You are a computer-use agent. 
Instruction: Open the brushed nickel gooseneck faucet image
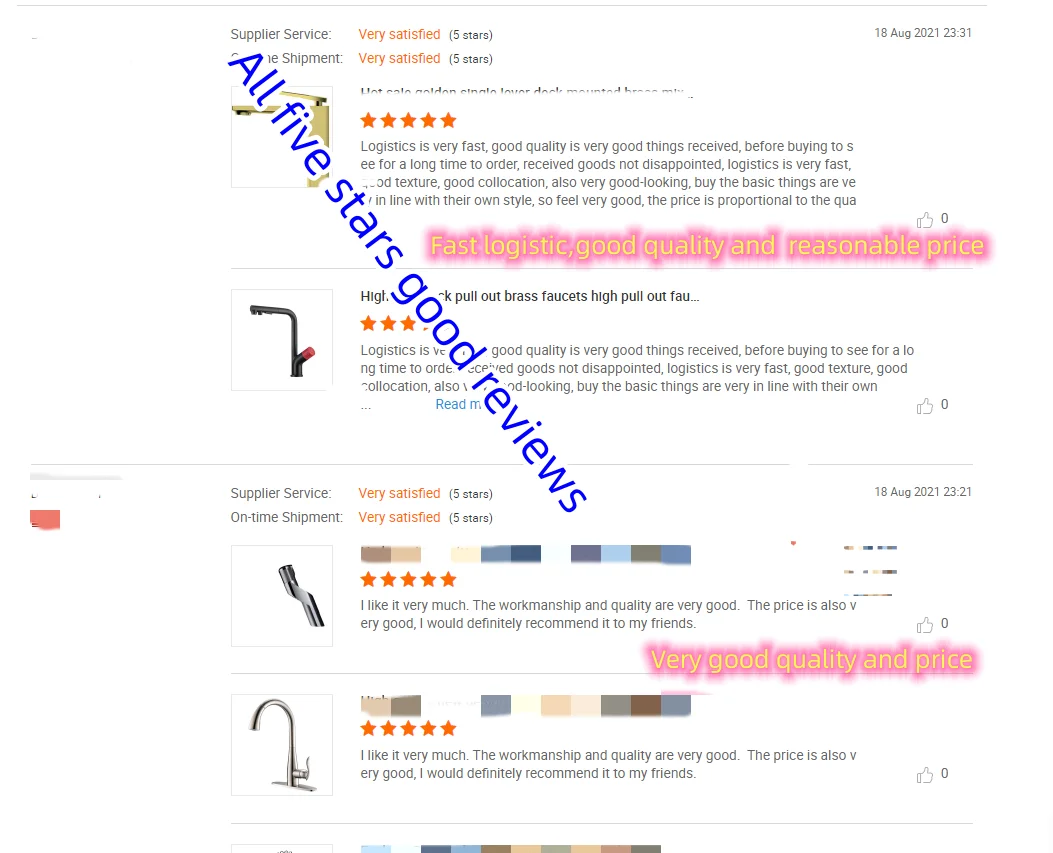[281, 745]
